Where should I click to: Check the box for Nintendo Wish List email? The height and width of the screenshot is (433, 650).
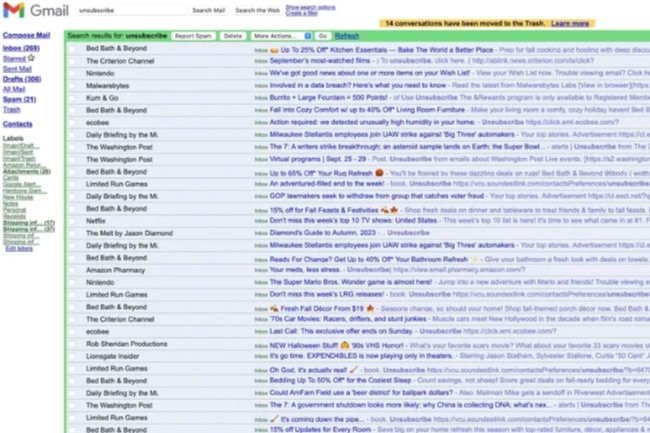[x=73, y=73]
